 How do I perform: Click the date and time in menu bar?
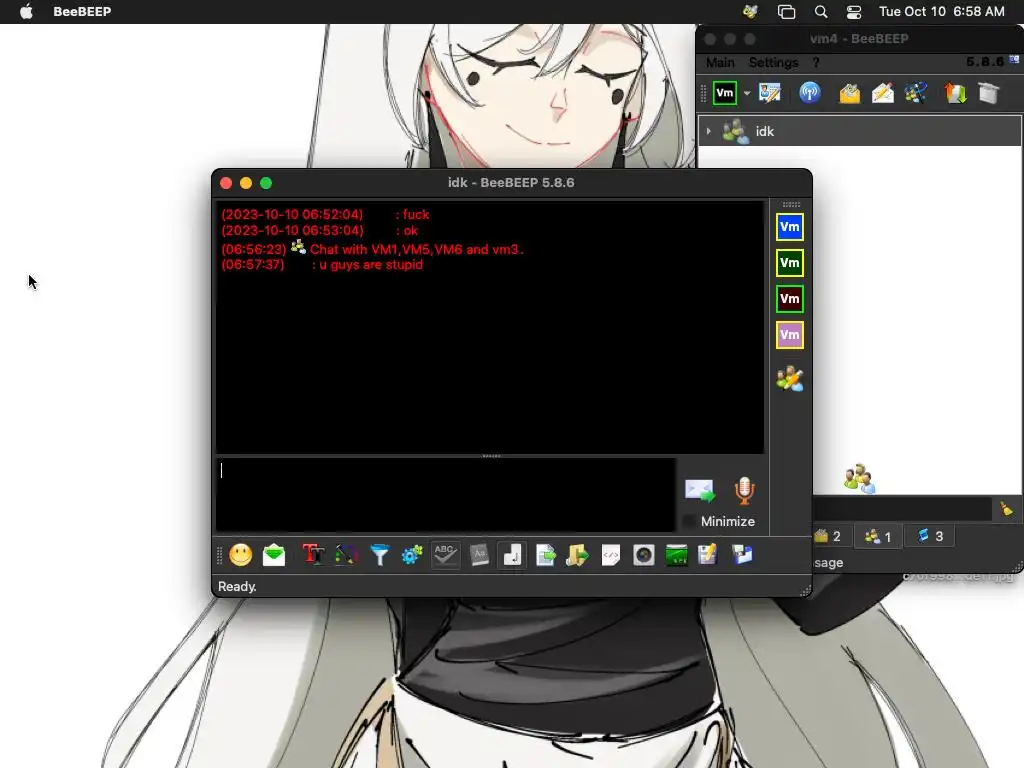pyautogui.click(x=941, y=11)
